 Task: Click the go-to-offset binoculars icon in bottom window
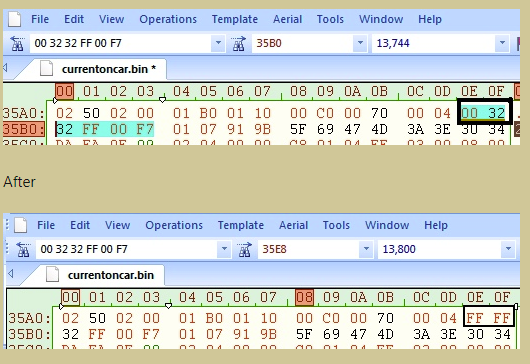(x=245, y=249)
